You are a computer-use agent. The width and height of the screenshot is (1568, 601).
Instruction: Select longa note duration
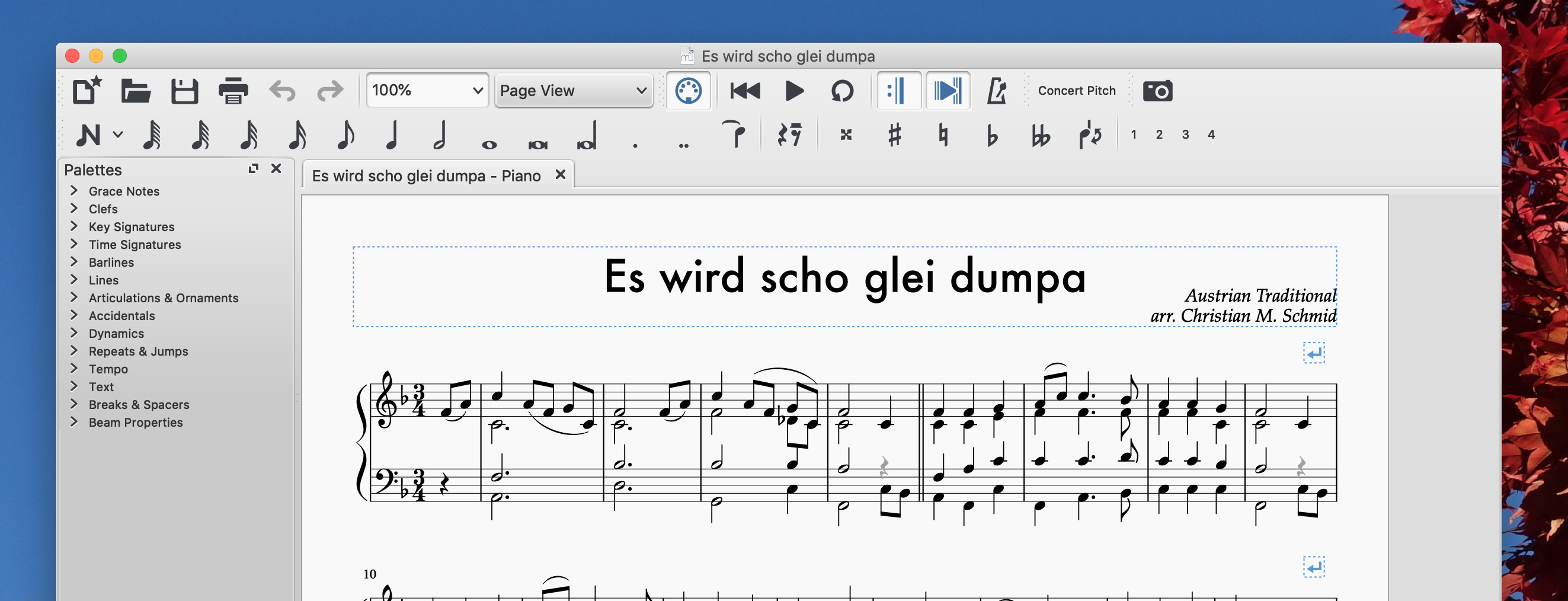coord(587,136)
